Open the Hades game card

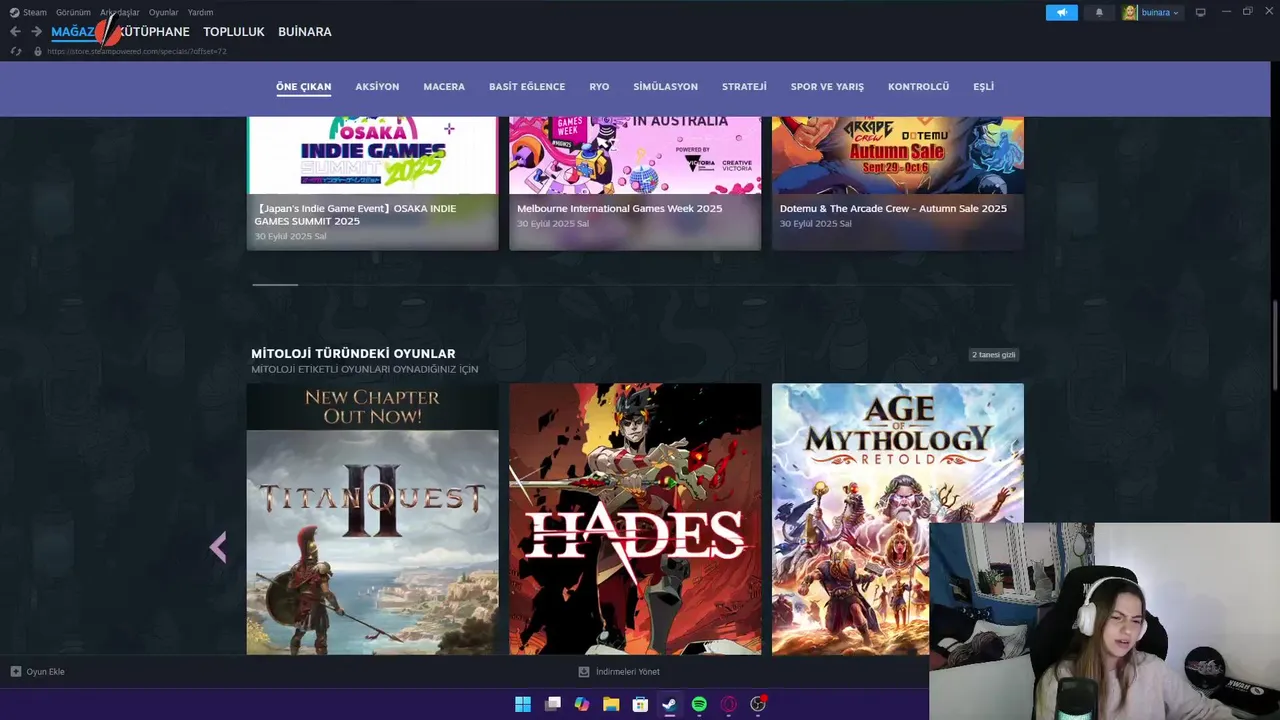click(635, 519)
